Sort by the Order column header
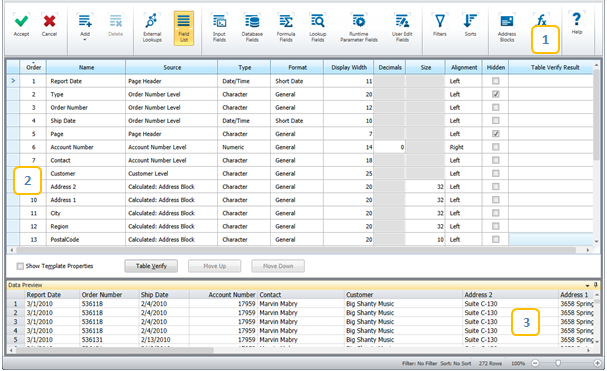This screenshot has height=371, width=607. [33, 67]
